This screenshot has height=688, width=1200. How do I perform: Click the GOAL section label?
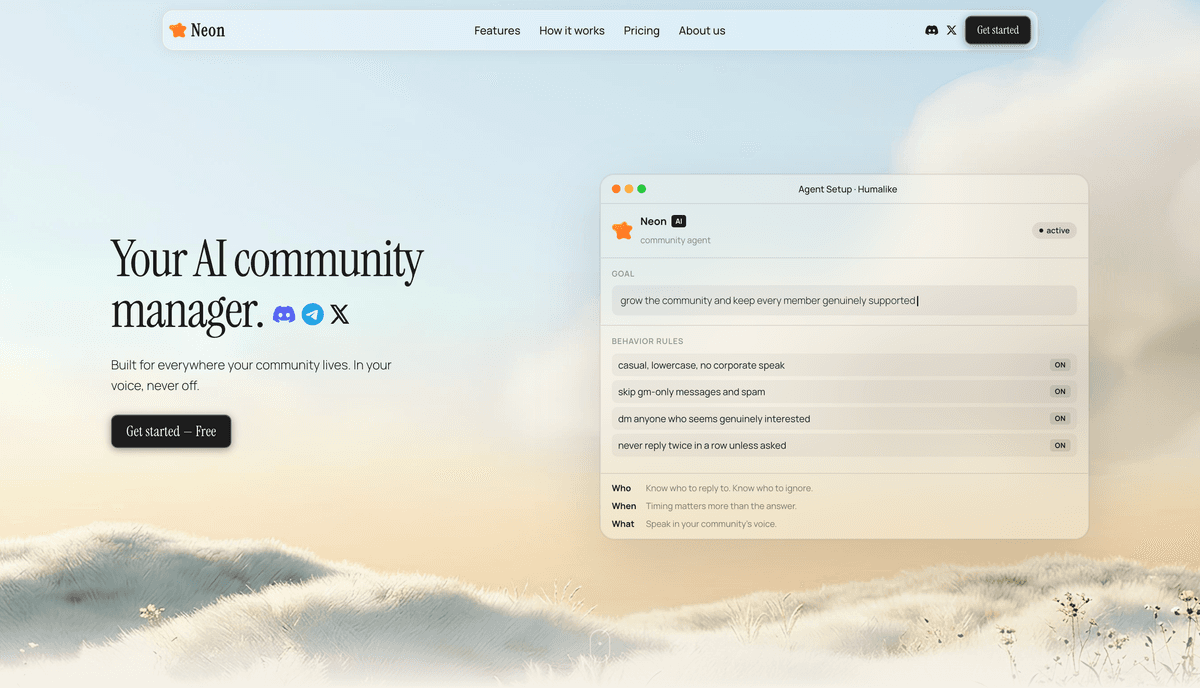[623, 273]
